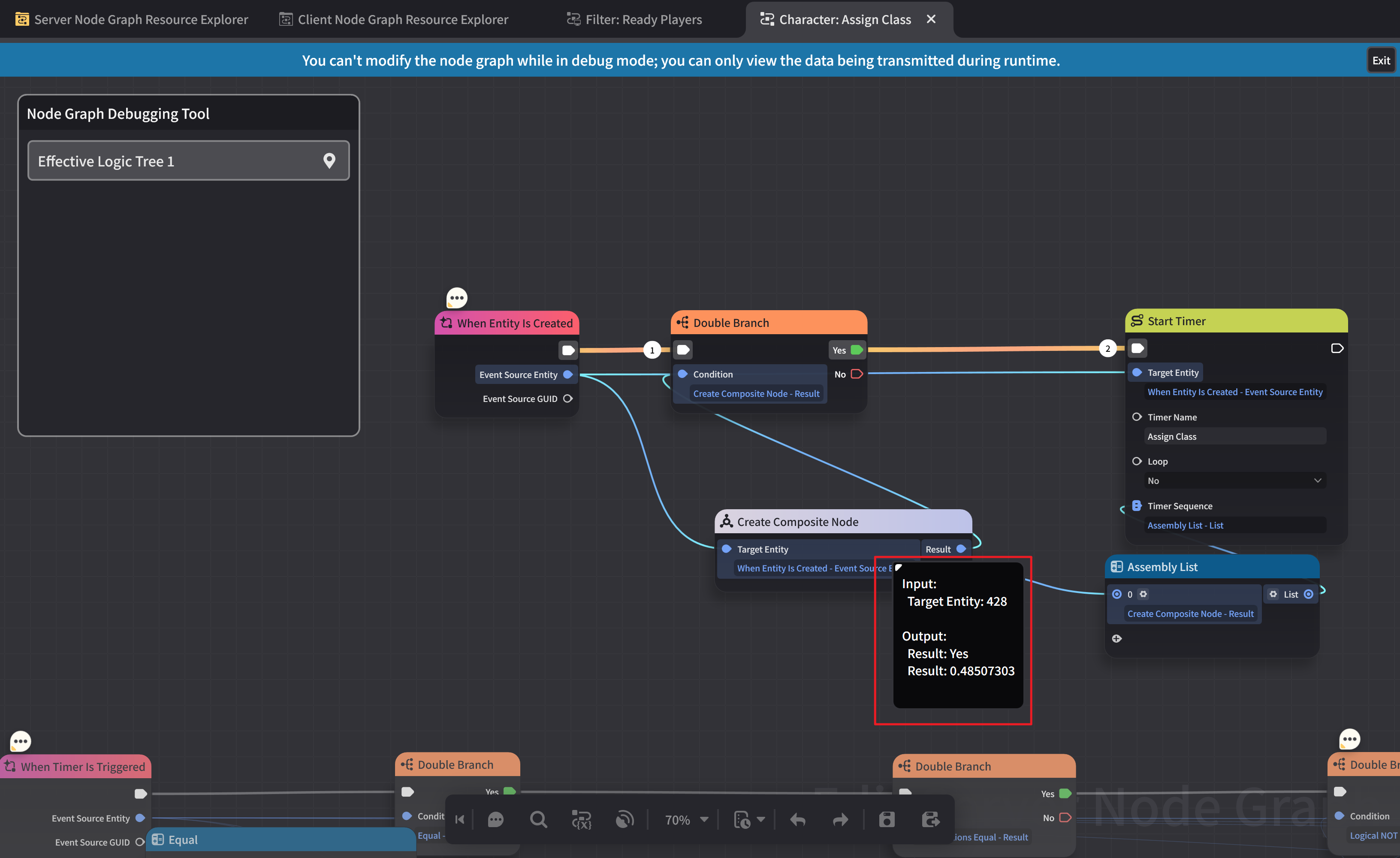The image size is (1400, 858).
Task: Expand the arrow beside the log history icon
Action: pyautogui.click(x=761, y=819)
